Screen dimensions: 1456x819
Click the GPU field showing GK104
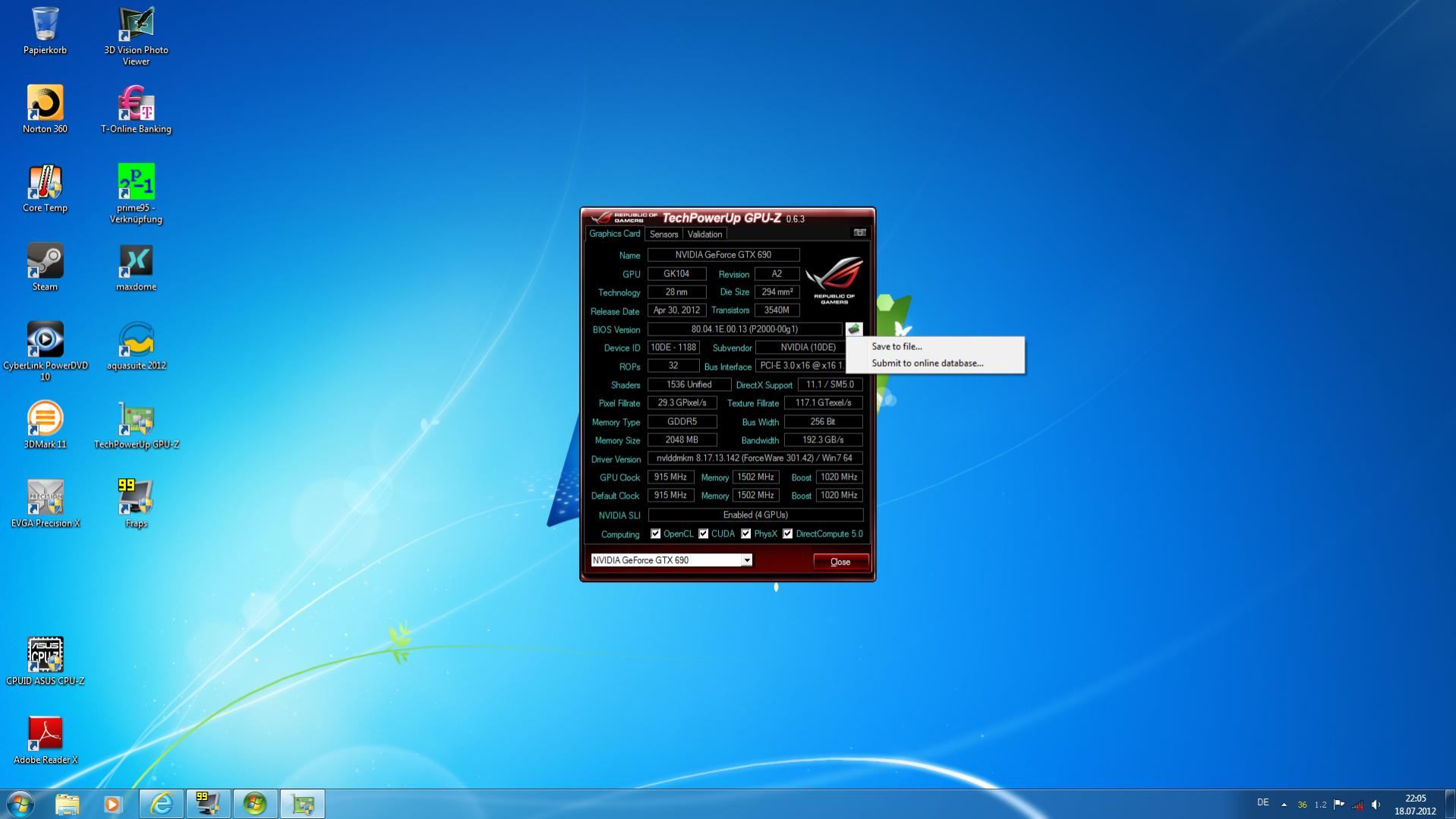click(676, 274)
